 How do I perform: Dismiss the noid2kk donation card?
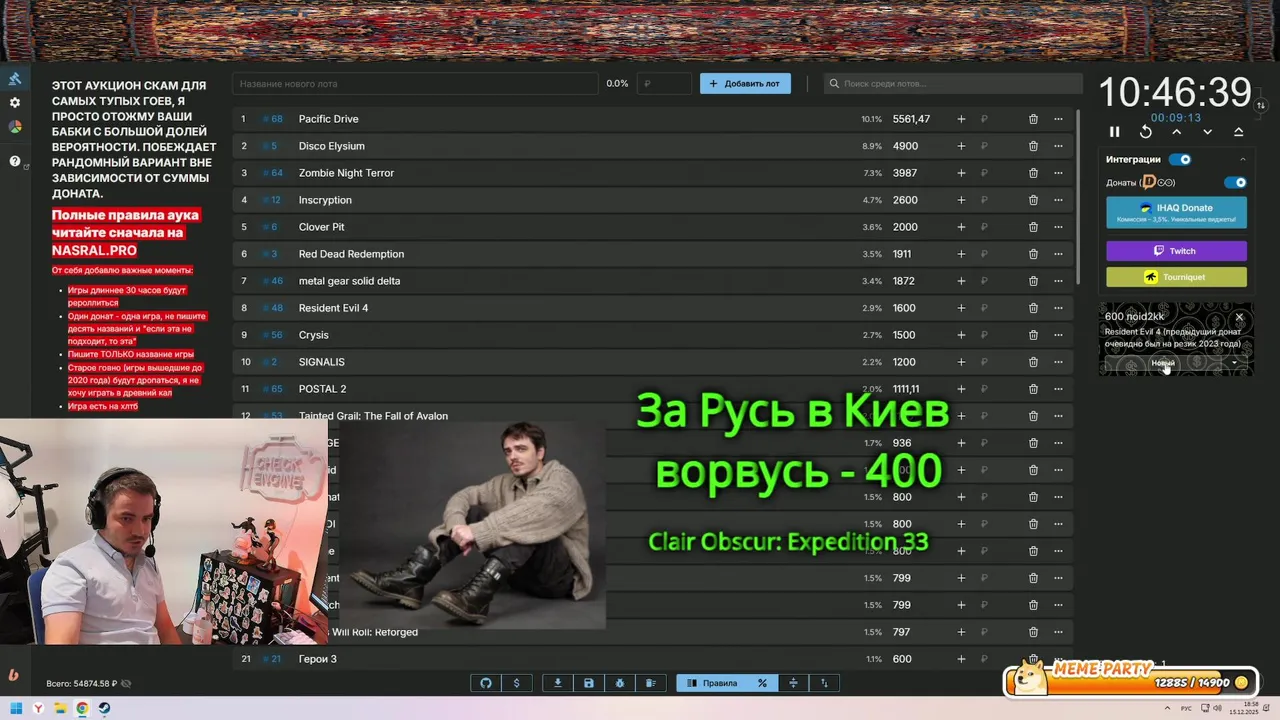[x=1239, y=317]
